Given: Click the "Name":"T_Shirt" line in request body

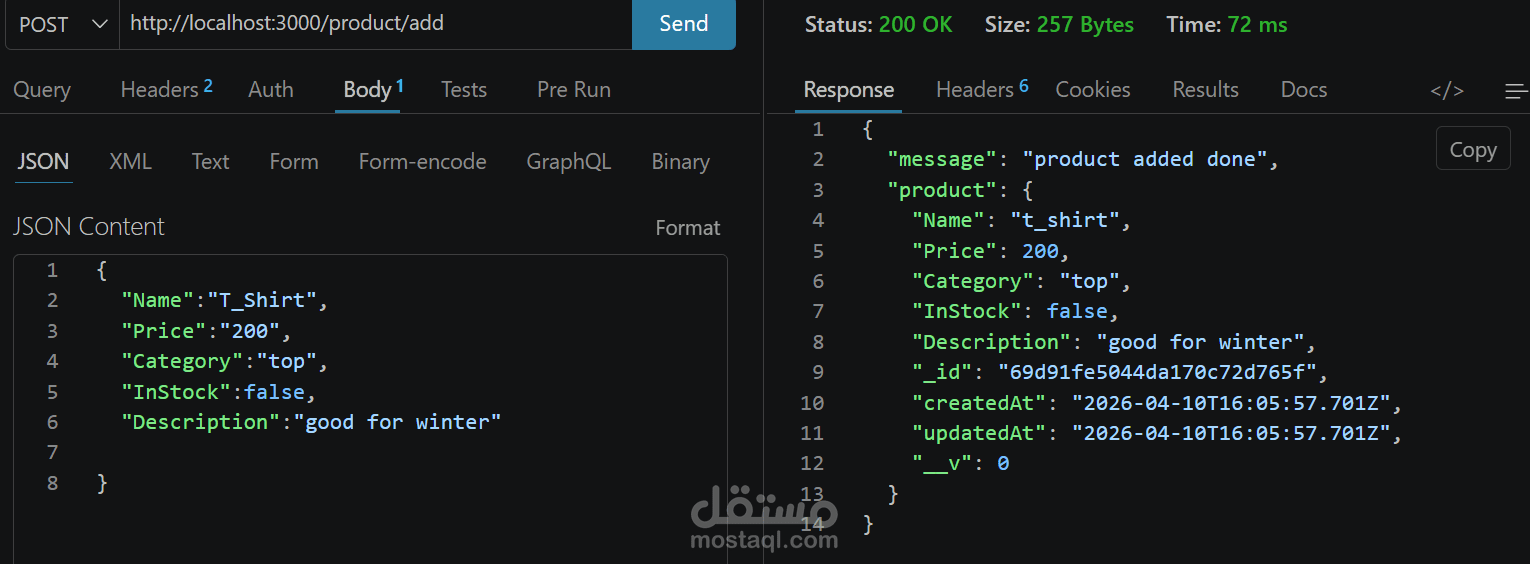Looking at the screenshot, I should click(224, 300).
